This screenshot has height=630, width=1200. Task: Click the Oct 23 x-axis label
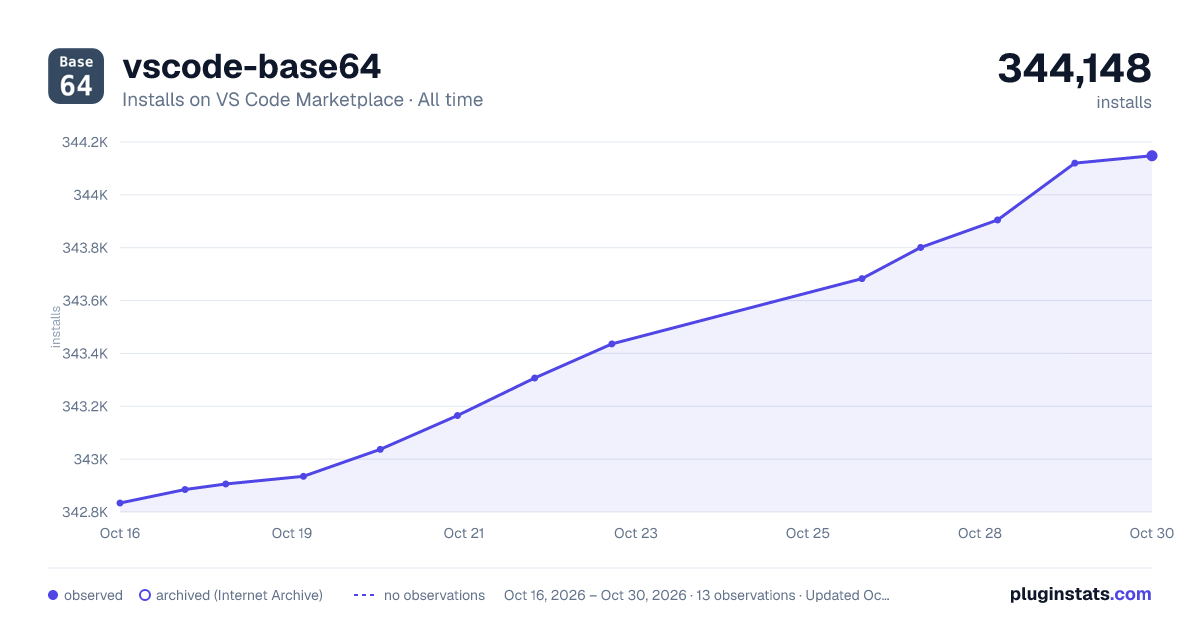click(636, 533)
